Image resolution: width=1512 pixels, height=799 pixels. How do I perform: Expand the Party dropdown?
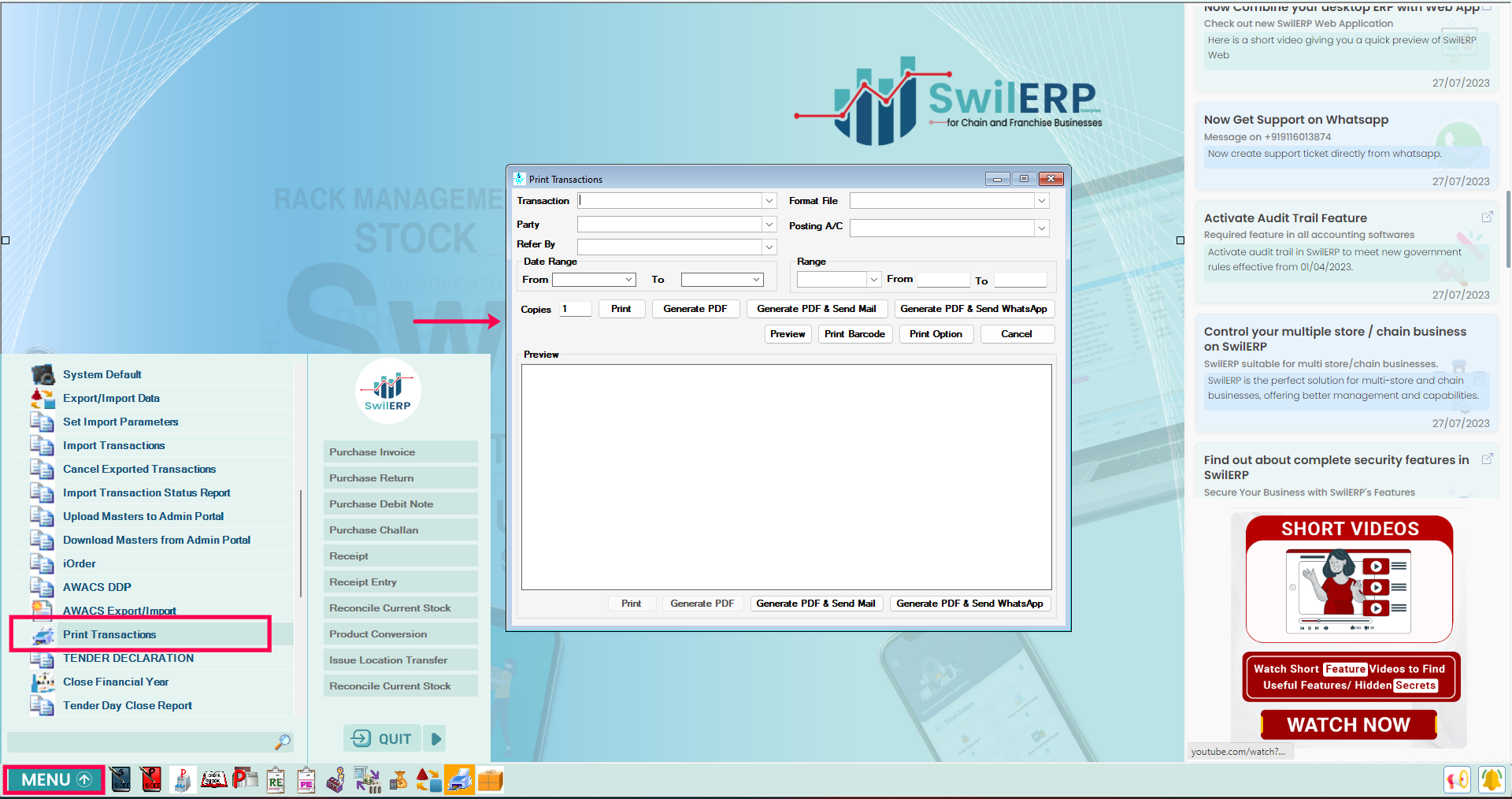coord(769,225)
